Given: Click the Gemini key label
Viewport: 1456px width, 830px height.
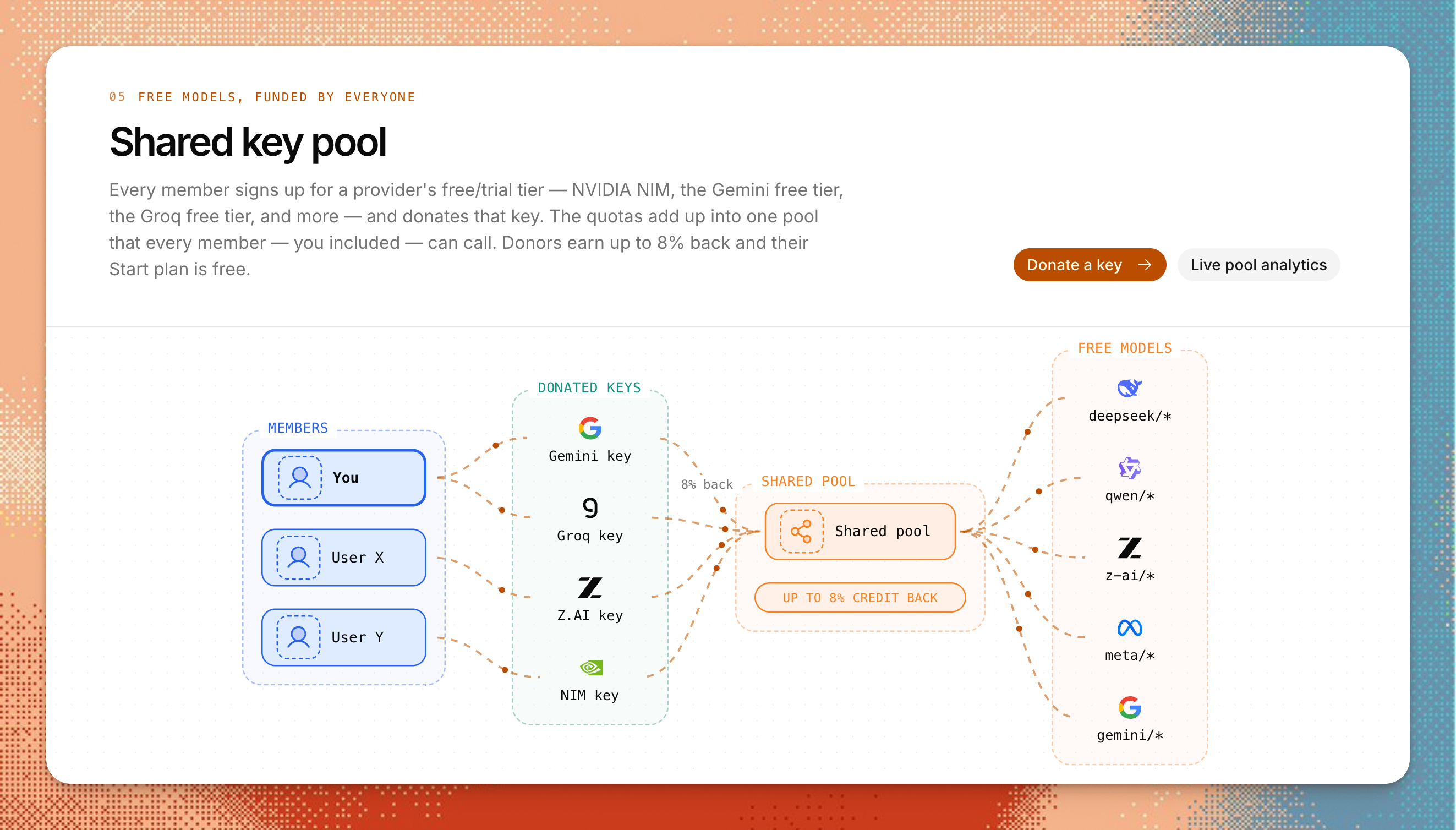Looking at the screenshot, I should point(590,456).
